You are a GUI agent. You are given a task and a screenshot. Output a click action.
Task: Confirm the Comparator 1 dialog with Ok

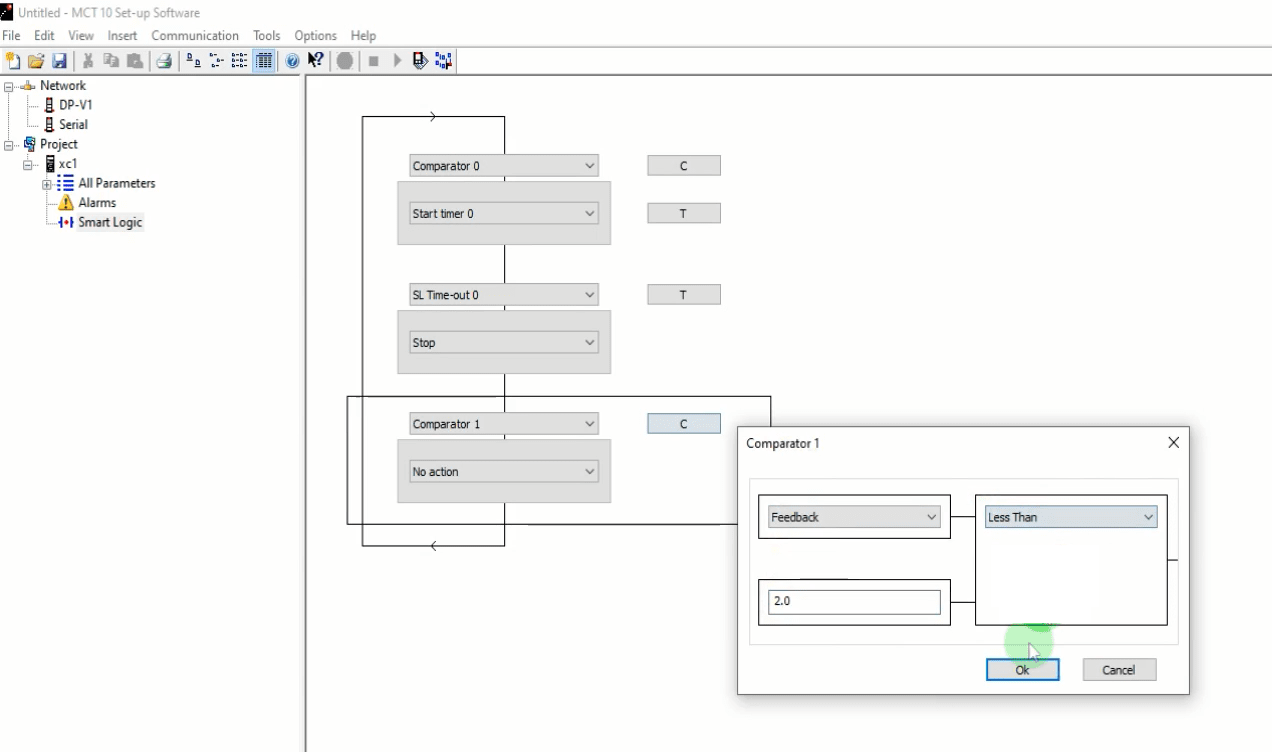coord(1022,670)
